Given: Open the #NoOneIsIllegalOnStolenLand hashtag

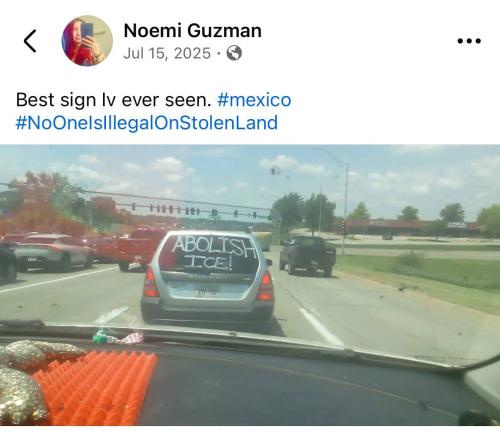Looking at the screenshot, I should point(147,123).
